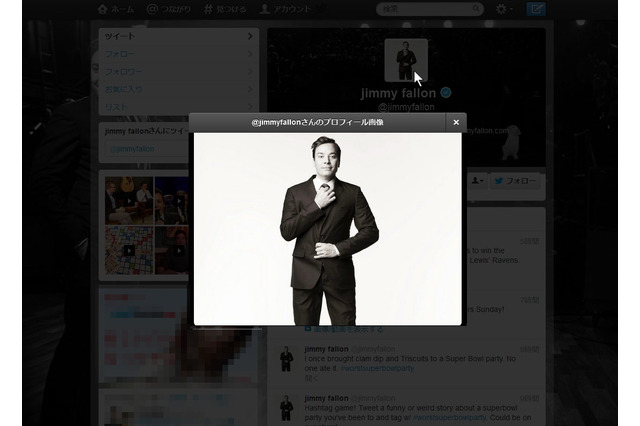Close the profile image popup
The height and width of the screenshot is (426, 640).
click(455, 122)
